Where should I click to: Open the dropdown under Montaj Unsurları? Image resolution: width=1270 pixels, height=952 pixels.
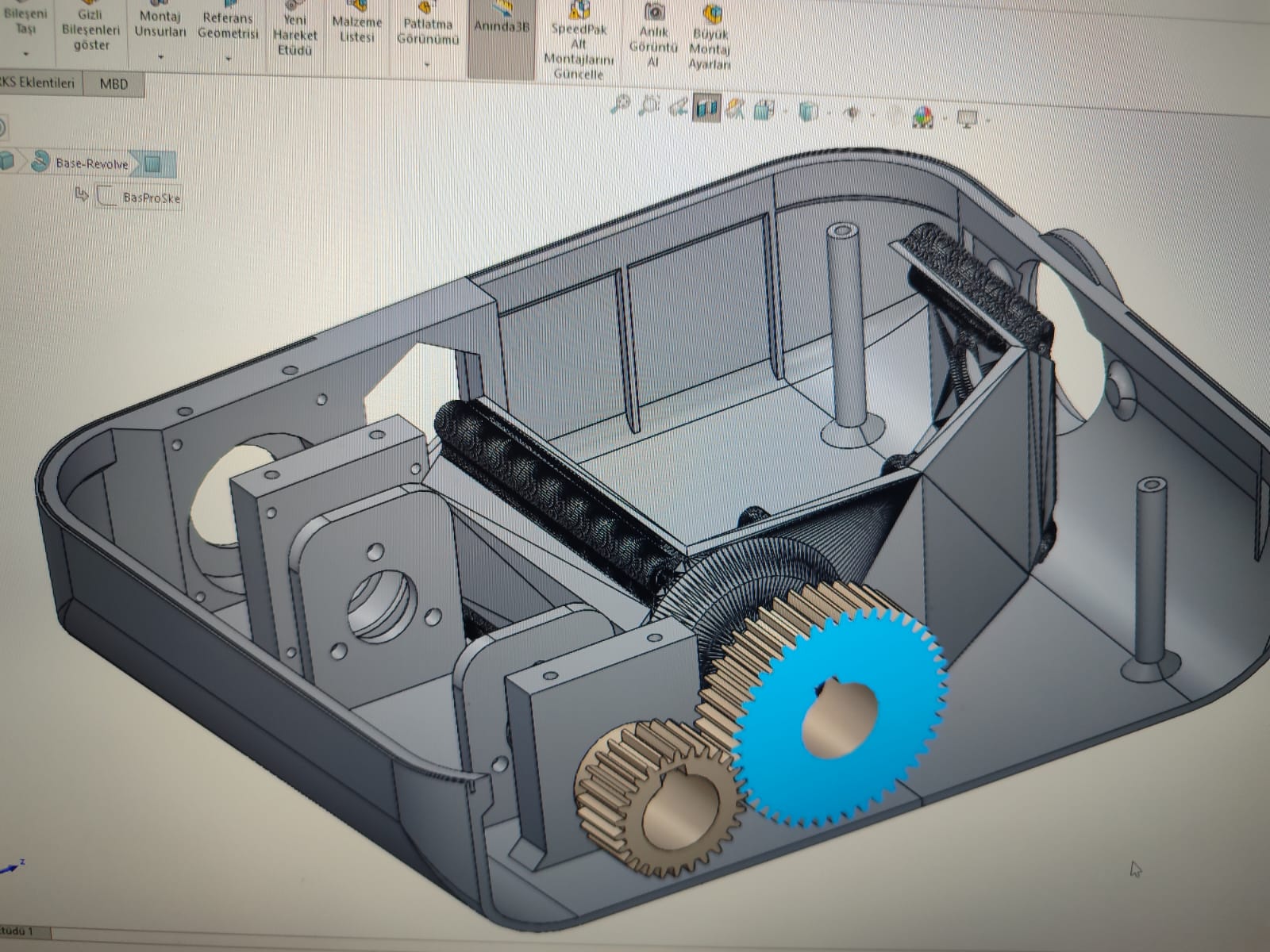[x=160, y=57]
